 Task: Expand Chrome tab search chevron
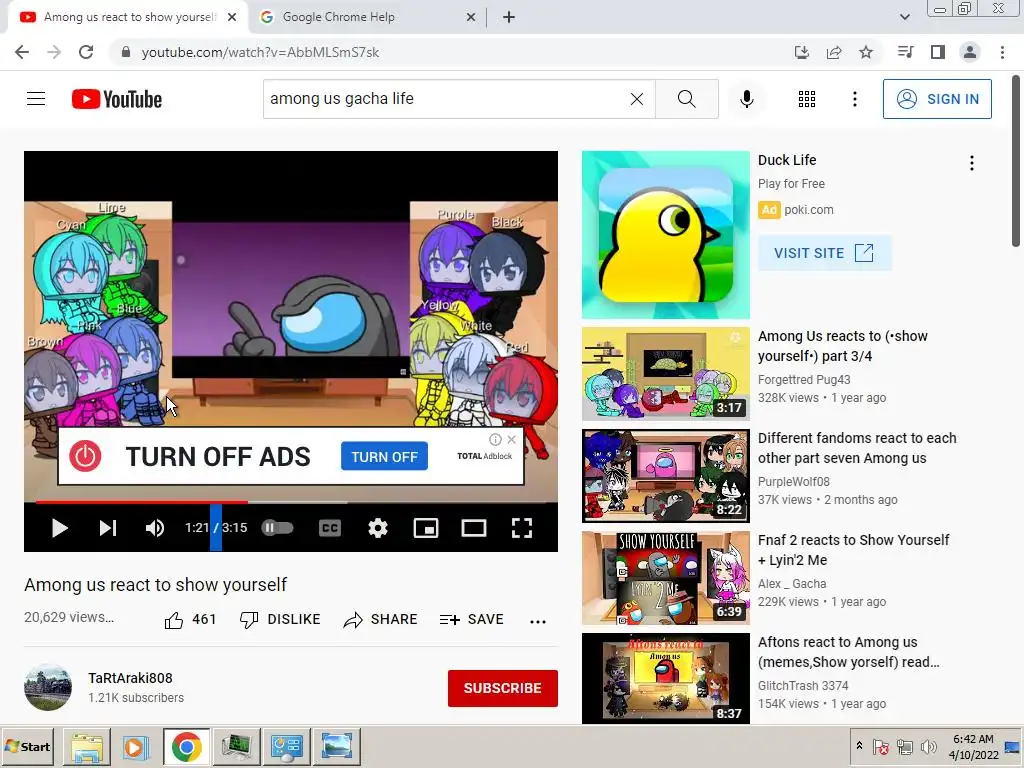click(x=904, y=17)
